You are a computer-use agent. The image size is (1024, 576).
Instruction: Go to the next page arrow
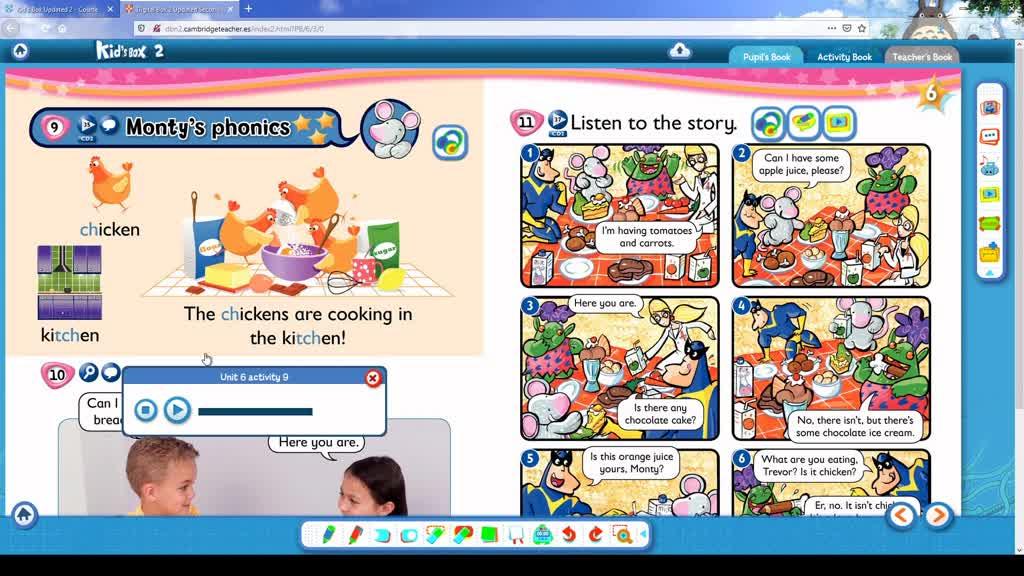938,515
